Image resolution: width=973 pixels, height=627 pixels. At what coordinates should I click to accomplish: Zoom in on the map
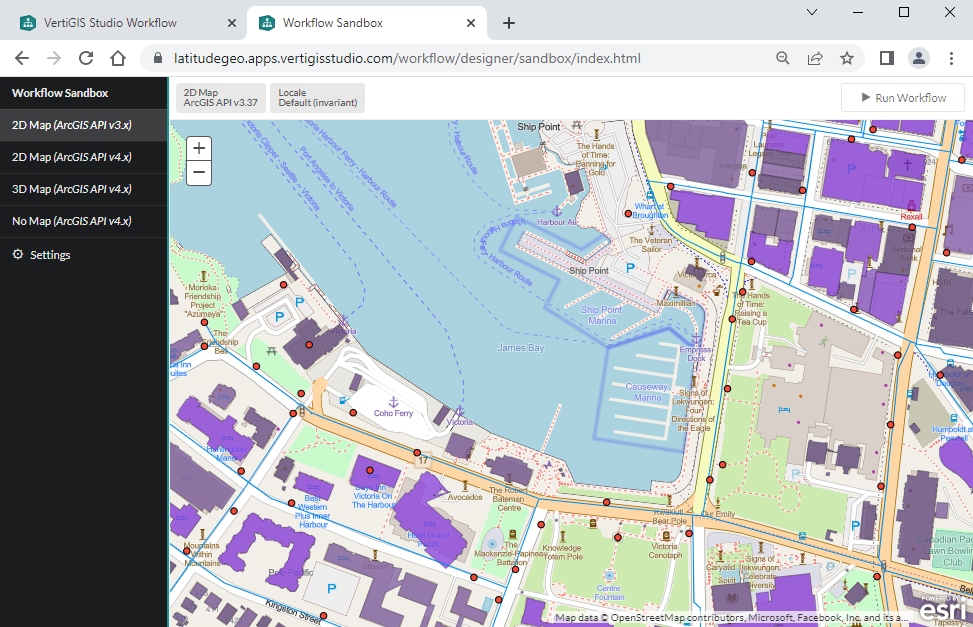[199, 148]
